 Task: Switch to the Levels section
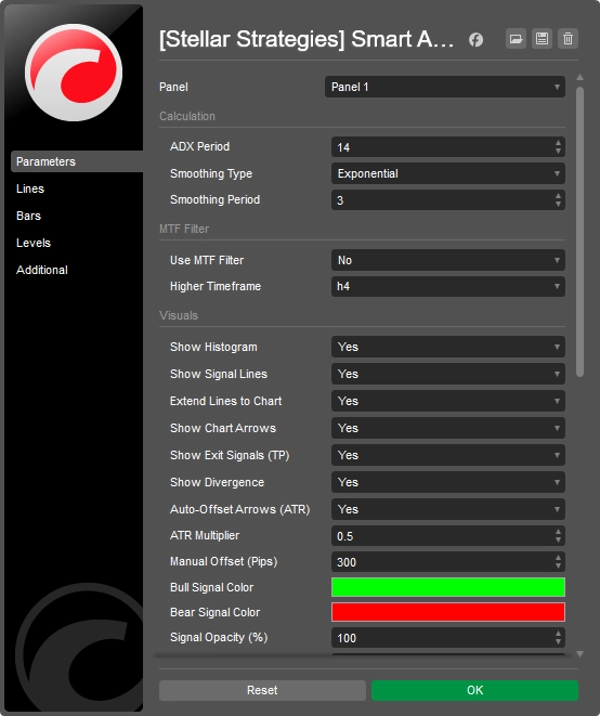point(33,243)
